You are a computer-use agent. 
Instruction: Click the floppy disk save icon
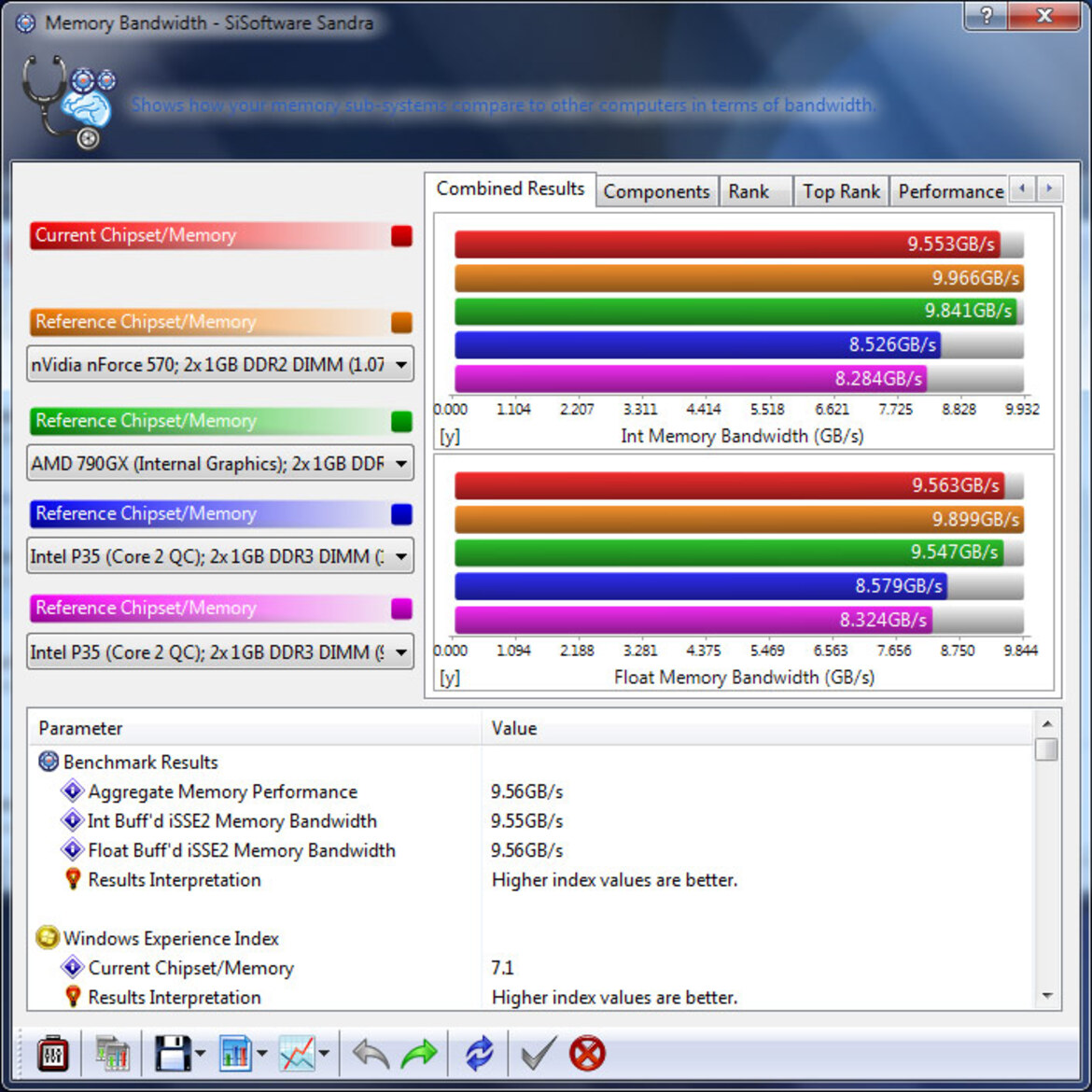click(x=172, y=1053)
